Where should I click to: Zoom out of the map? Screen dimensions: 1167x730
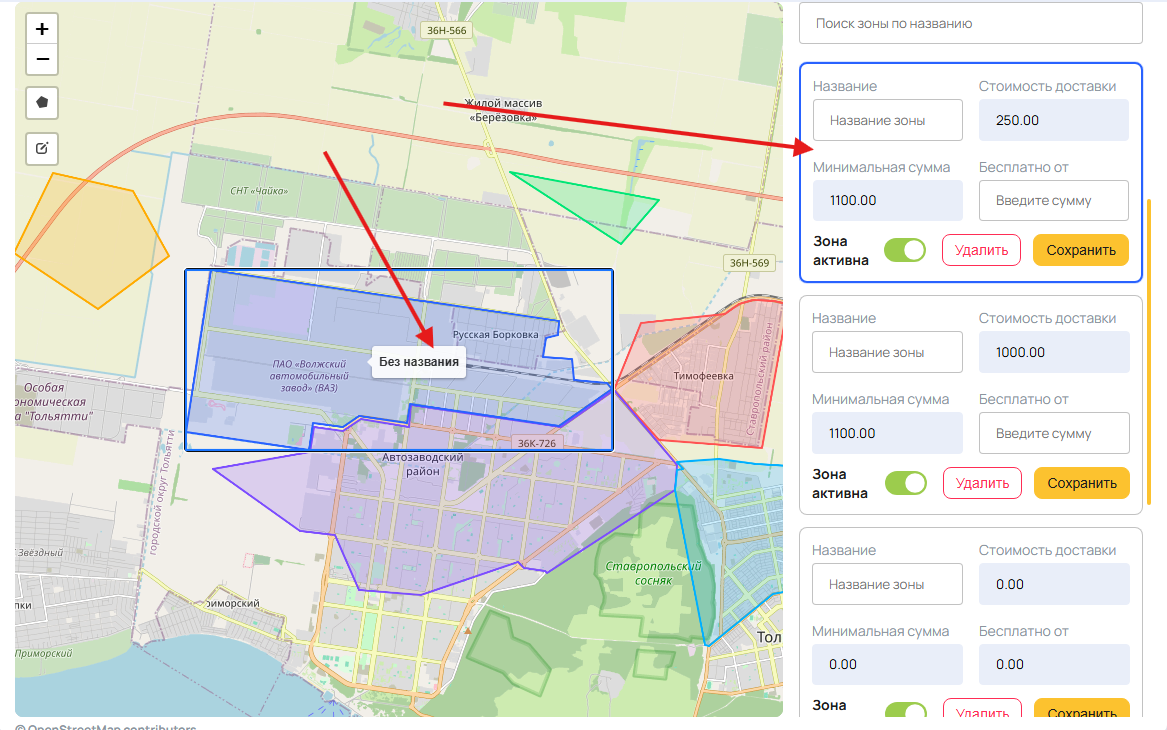[42, 60]
